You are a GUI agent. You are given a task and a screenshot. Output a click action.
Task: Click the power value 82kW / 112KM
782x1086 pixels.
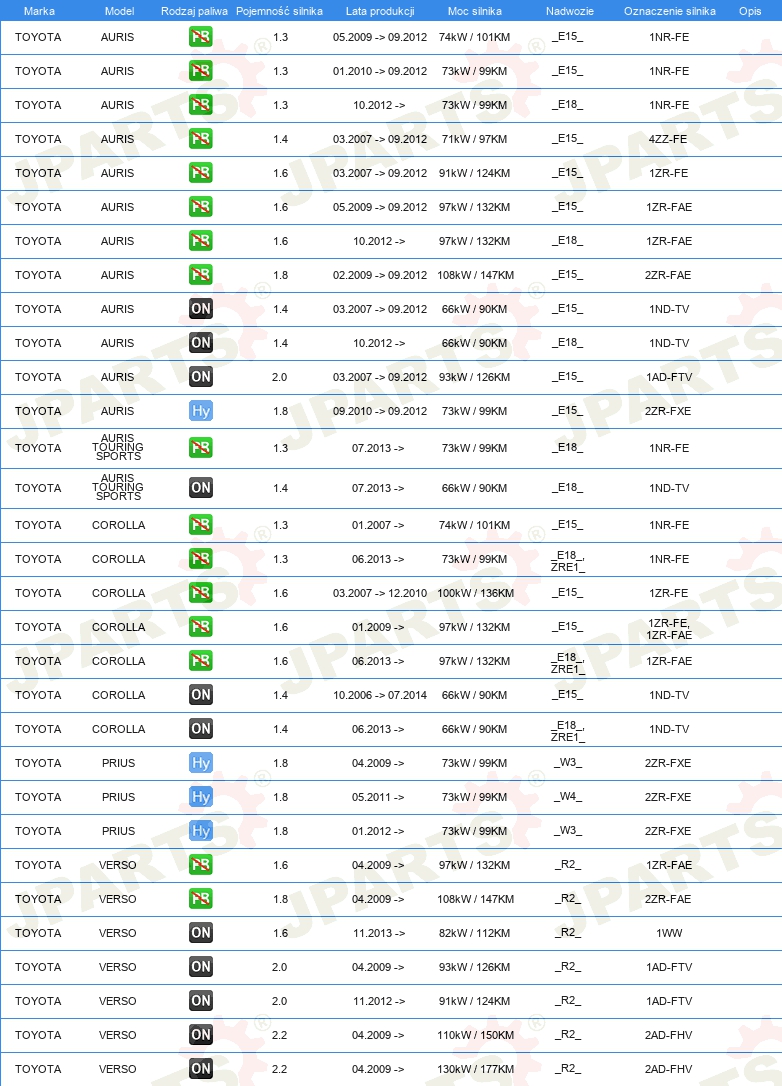tap(474, 933)
